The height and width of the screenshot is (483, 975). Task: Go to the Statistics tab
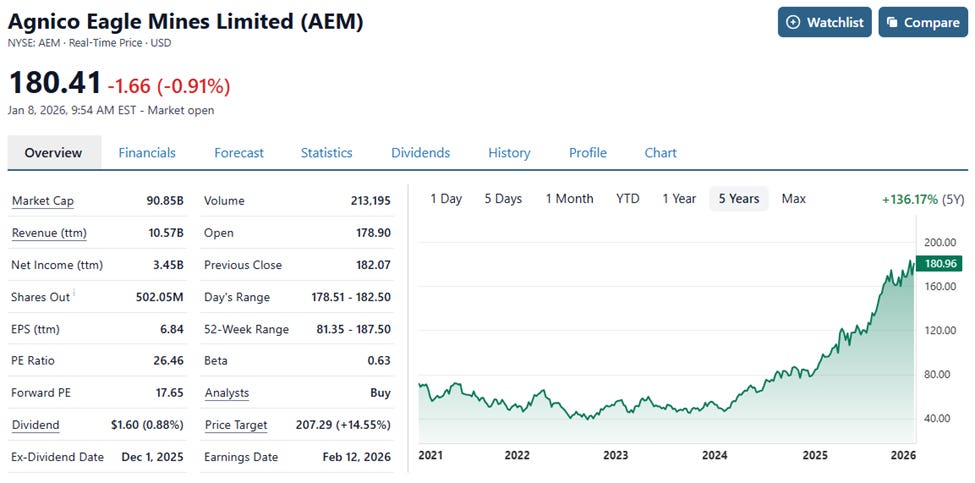tap(326, 152)
